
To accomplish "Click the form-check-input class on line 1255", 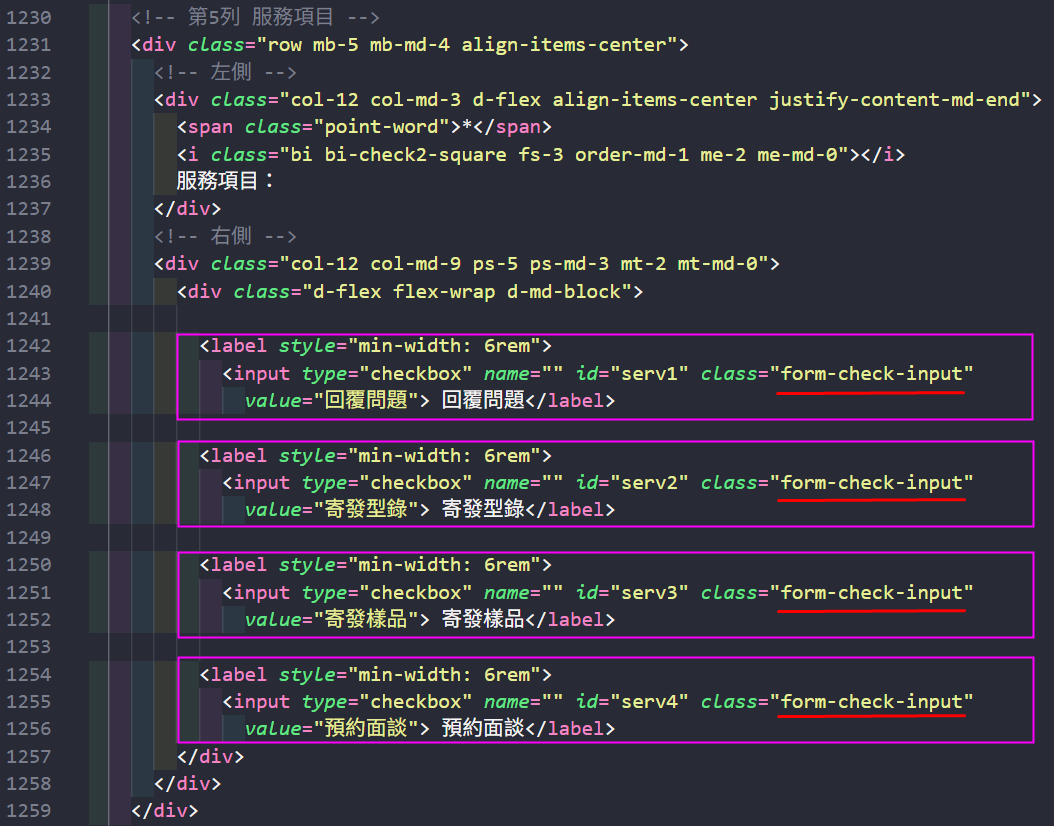I will click(871, 702).
